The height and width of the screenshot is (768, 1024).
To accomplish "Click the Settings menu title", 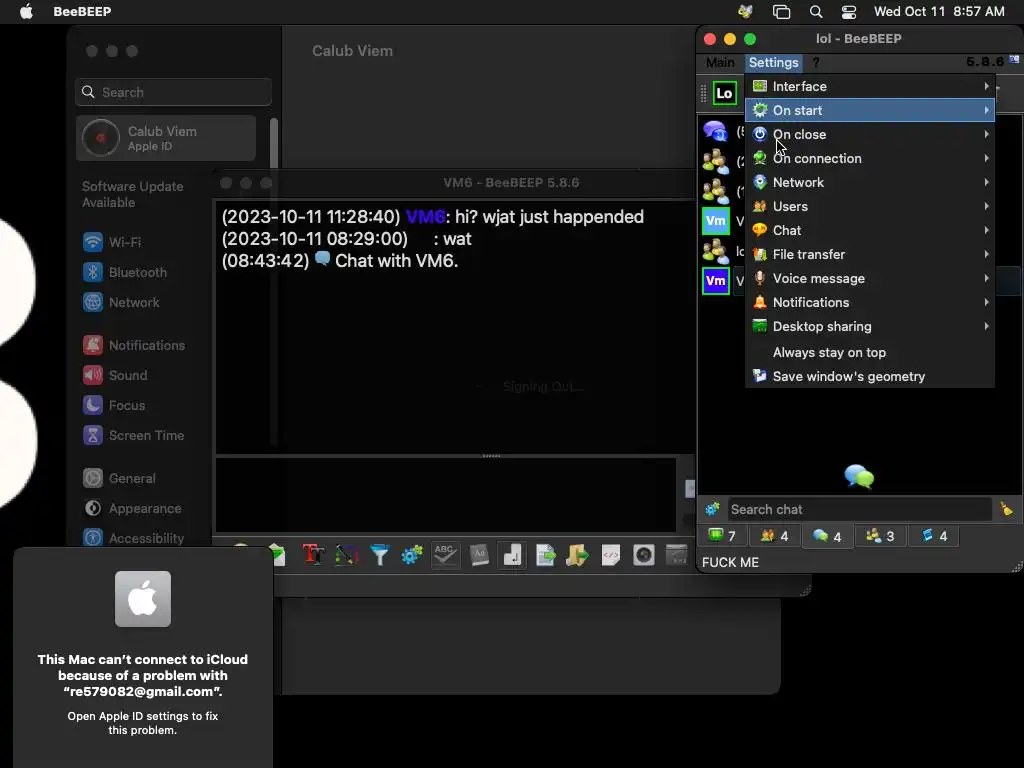I will 773,63.
